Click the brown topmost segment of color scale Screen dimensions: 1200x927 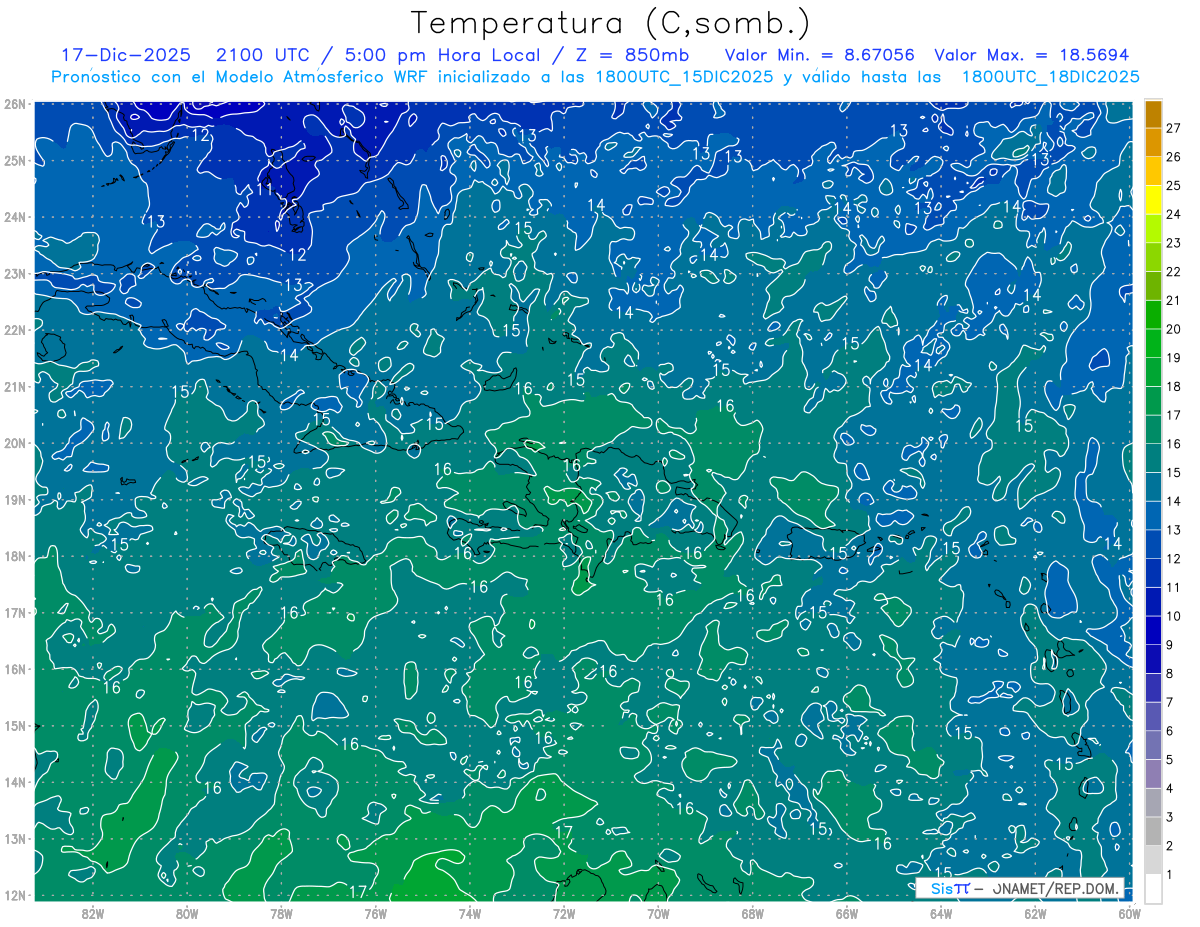click(1153, 114)
